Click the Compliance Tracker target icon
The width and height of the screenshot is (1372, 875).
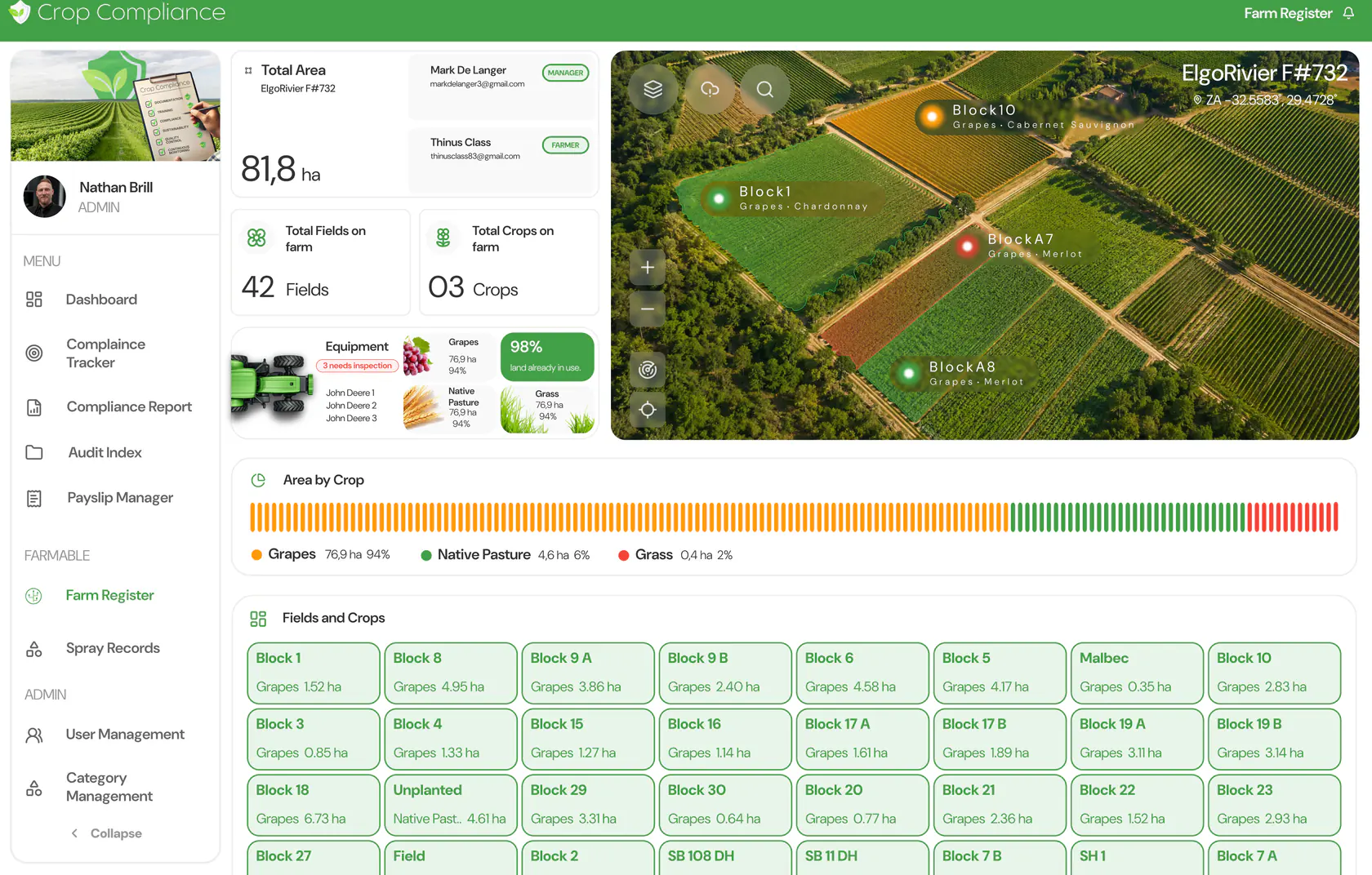click(x=34, y=353)
